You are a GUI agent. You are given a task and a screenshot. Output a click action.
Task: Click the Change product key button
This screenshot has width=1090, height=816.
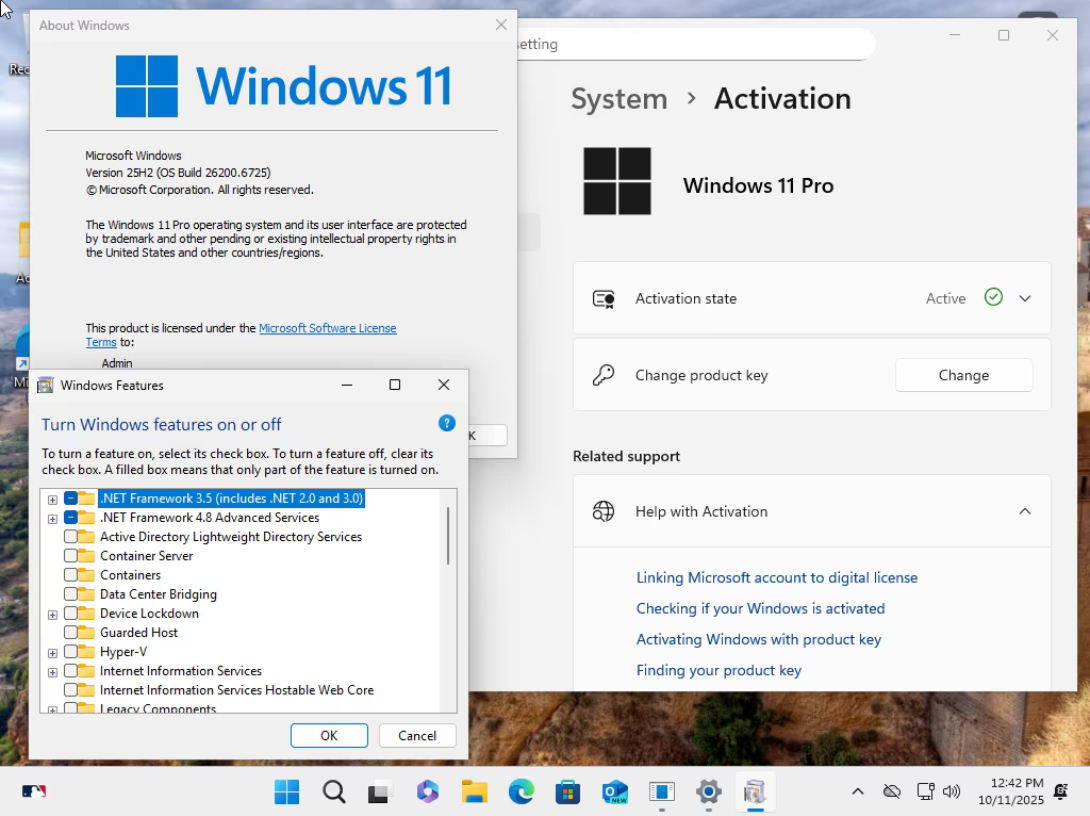[963, 375]
